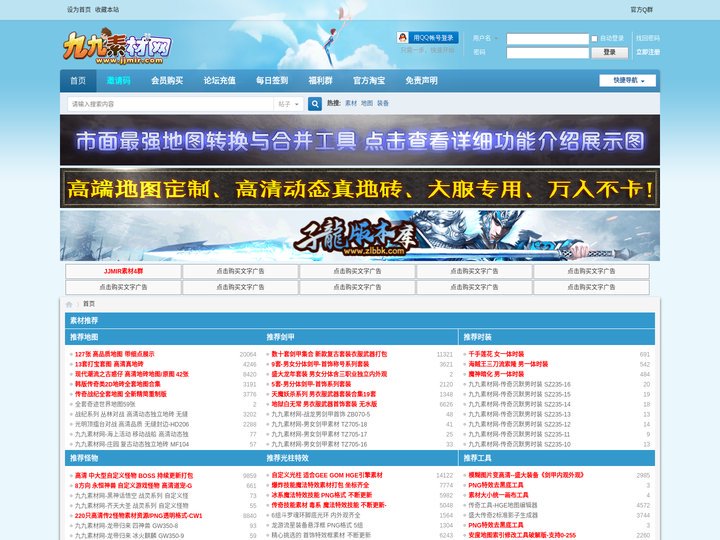The height and width of the screenshot is (540, 720).
Task: Click the 登录 button
Action: 609,52
